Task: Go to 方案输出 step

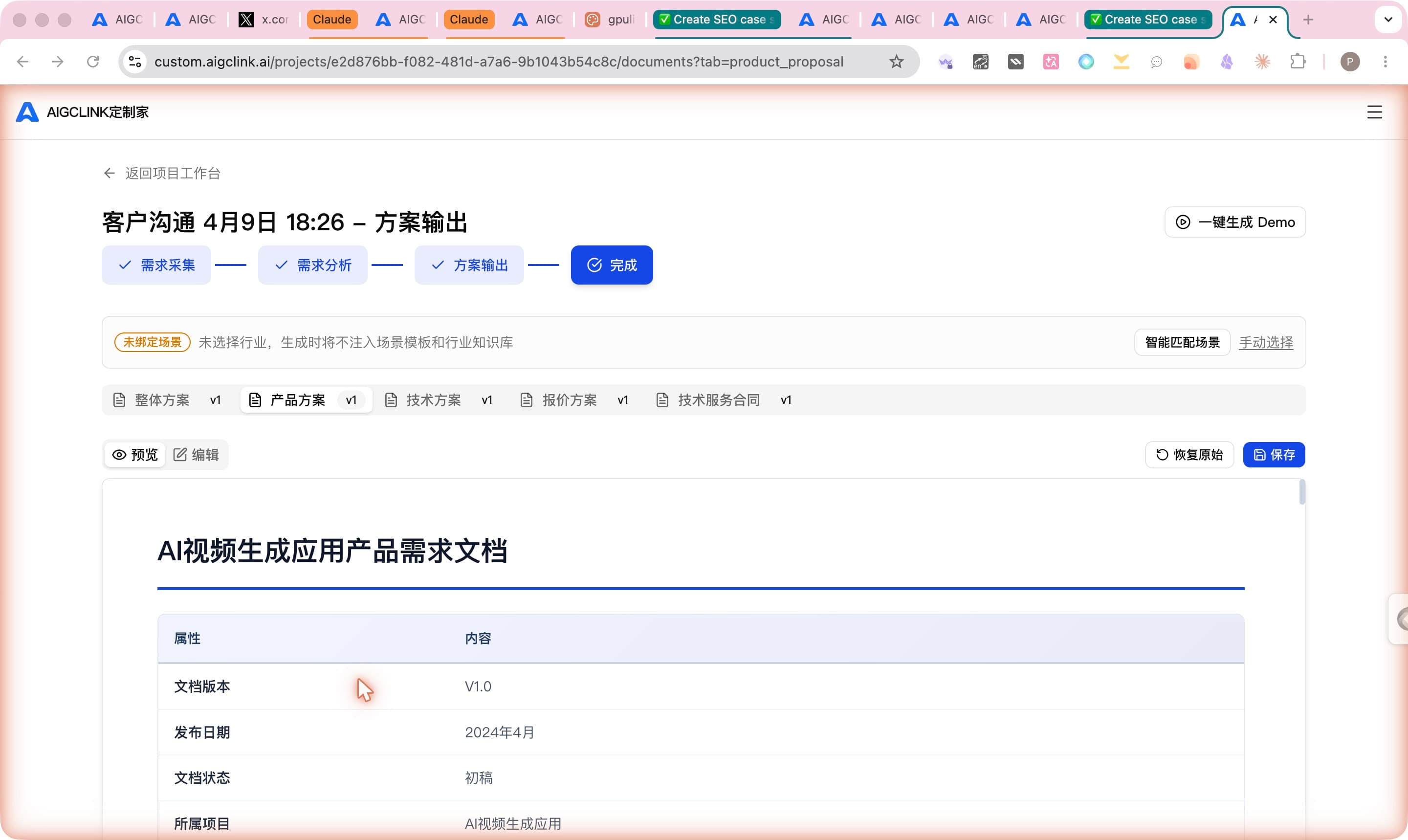Action: 469,265
